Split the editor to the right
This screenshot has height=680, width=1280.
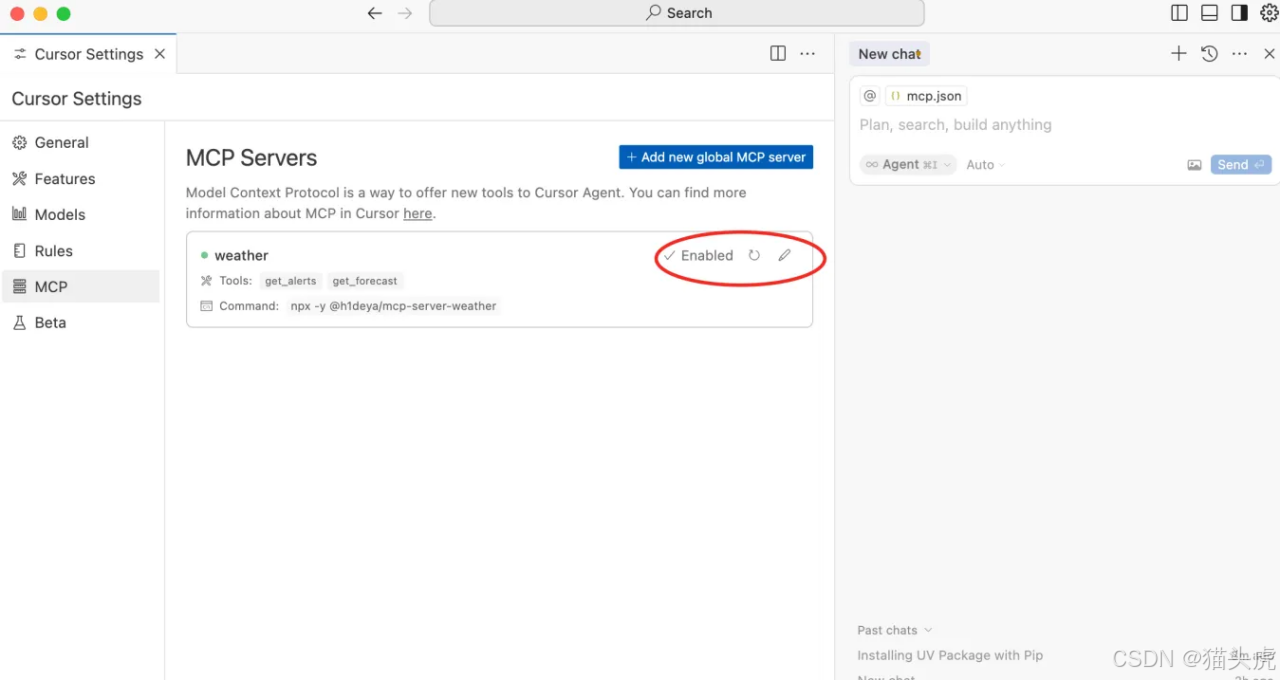(x=778, y=54)
